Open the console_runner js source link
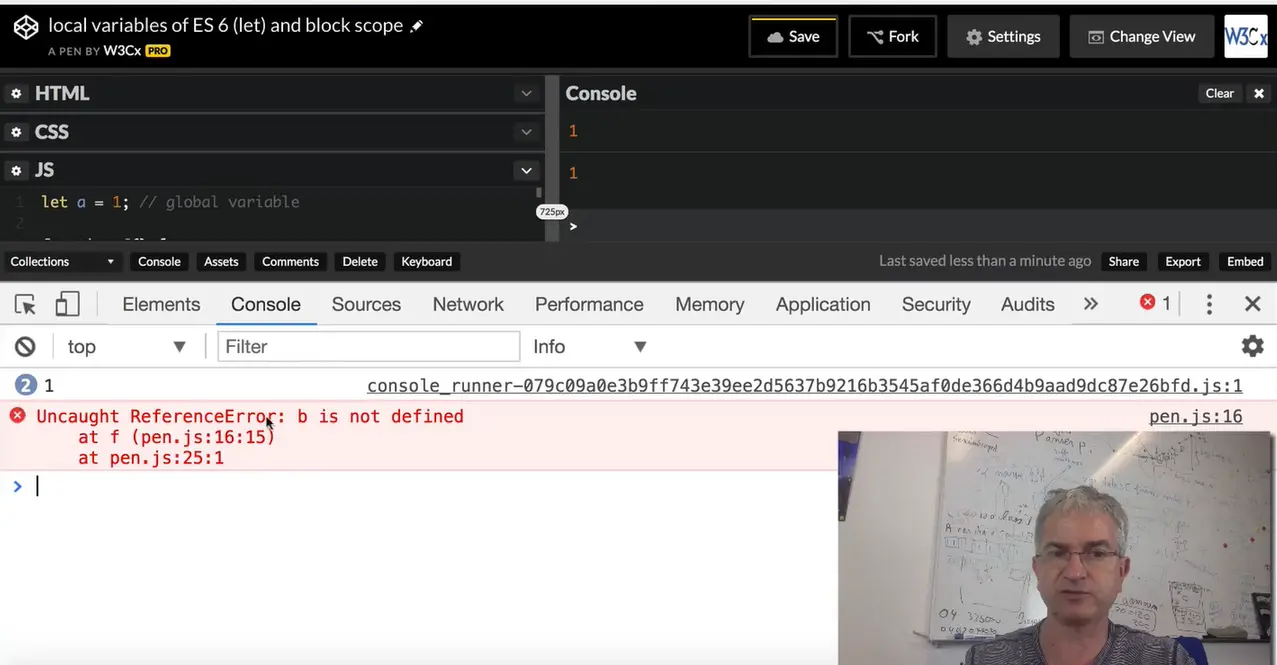This screenshot has width=1277, height=665. point(805,386)
